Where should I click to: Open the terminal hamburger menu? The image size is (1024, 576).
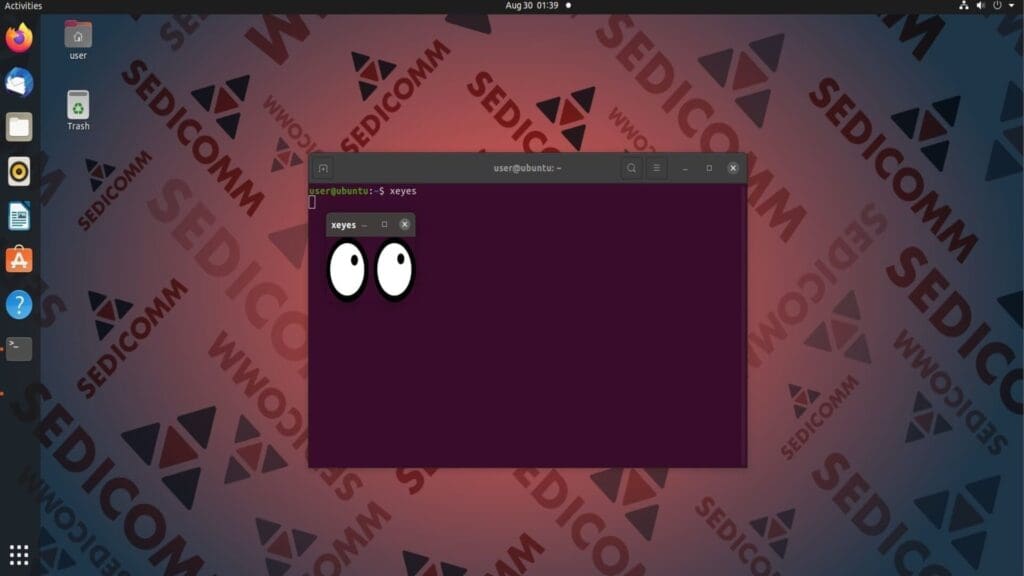coord(656,168)
